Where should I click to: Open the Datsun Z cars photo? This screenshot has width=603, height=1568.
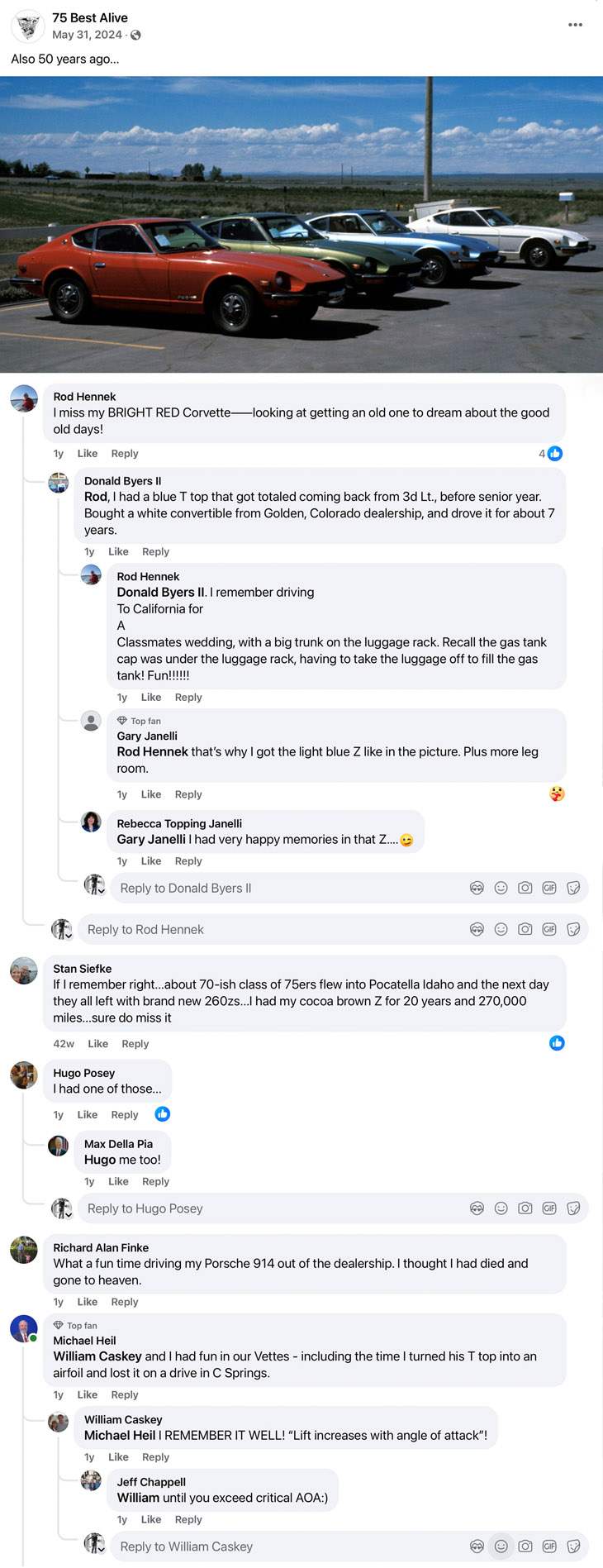(301, 225)
